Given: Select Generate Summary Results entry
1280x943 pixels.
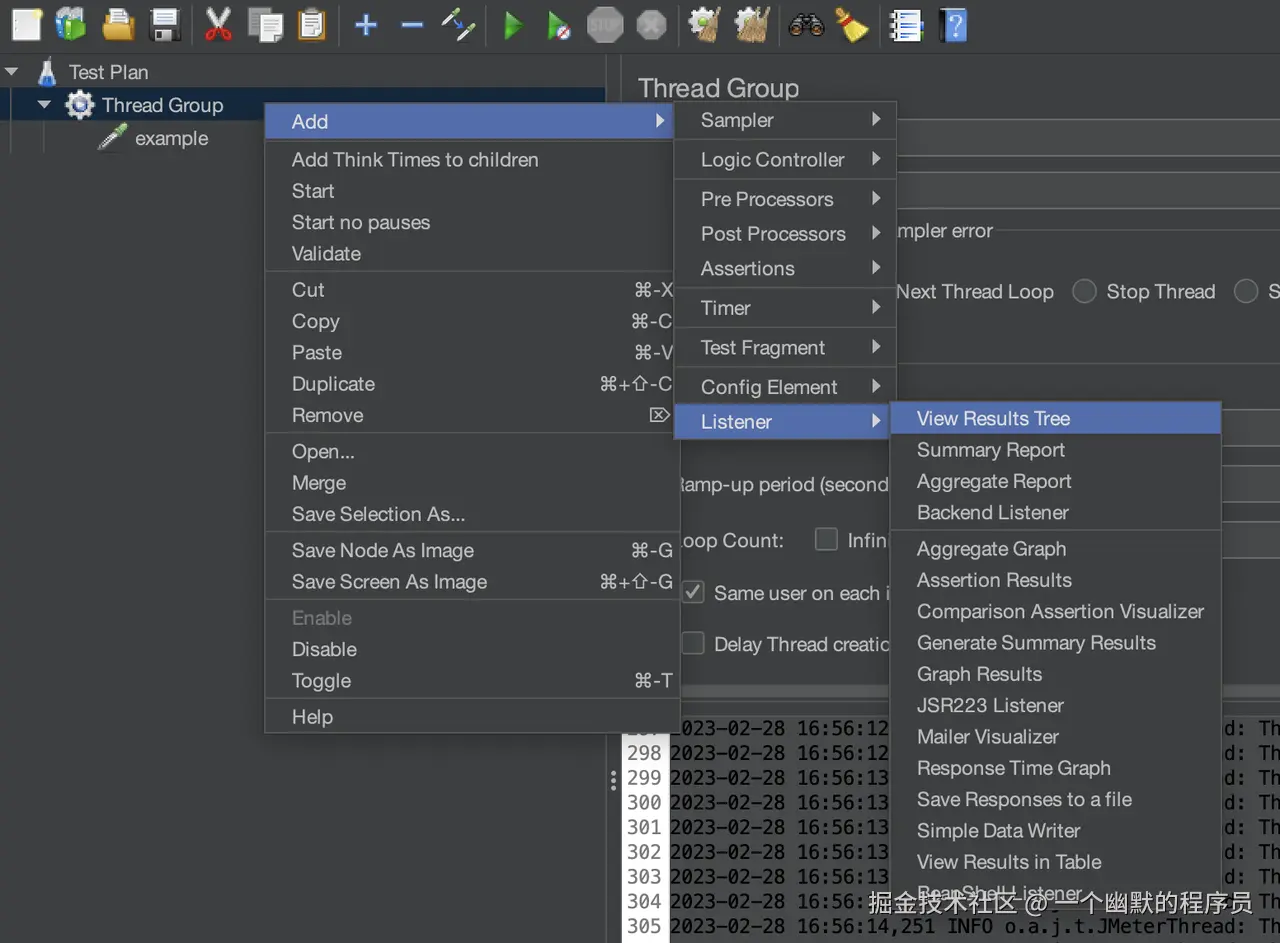Looking at the screenshot, I should [x=1055, y=643].
